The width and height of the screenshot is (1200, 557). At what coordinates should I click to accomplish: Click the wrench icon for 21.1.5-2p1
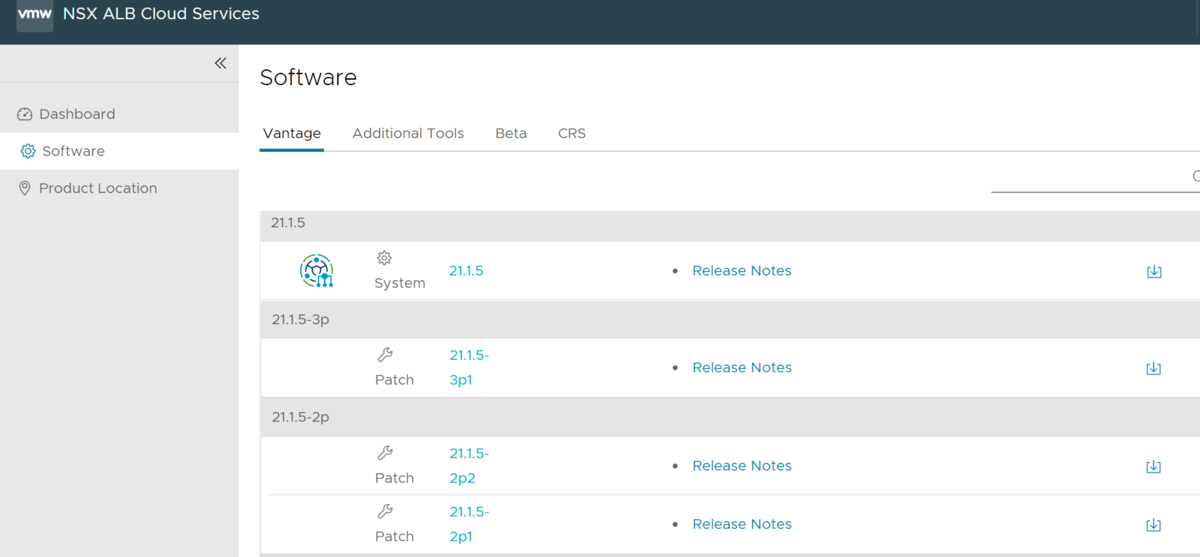[385, 511]
